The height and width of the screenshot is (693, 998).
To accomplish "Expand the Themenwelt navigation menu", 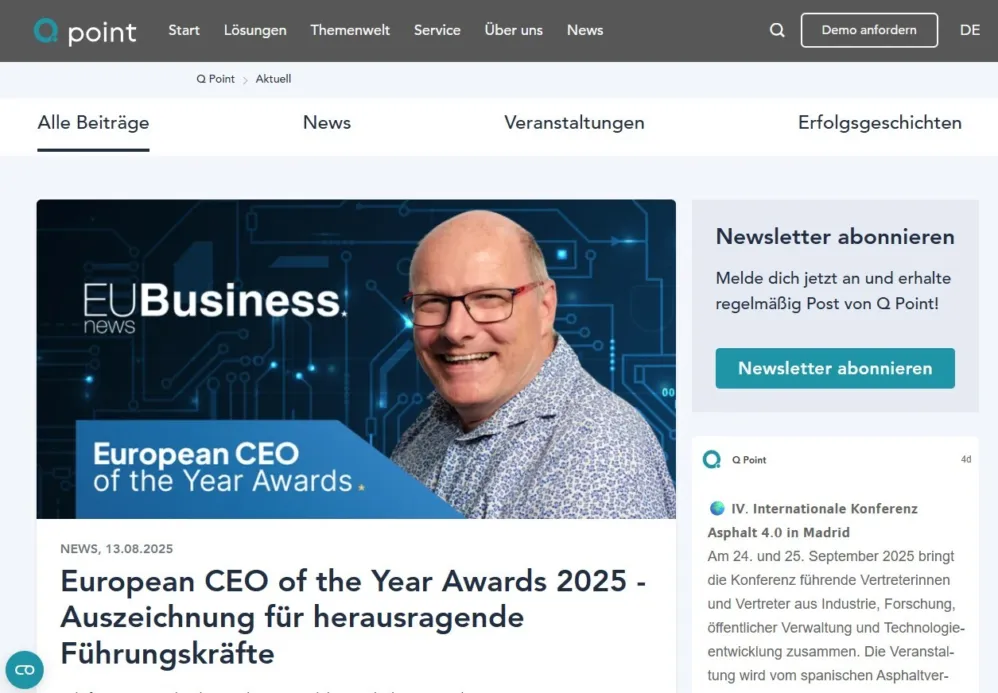I will pos(349,30).
